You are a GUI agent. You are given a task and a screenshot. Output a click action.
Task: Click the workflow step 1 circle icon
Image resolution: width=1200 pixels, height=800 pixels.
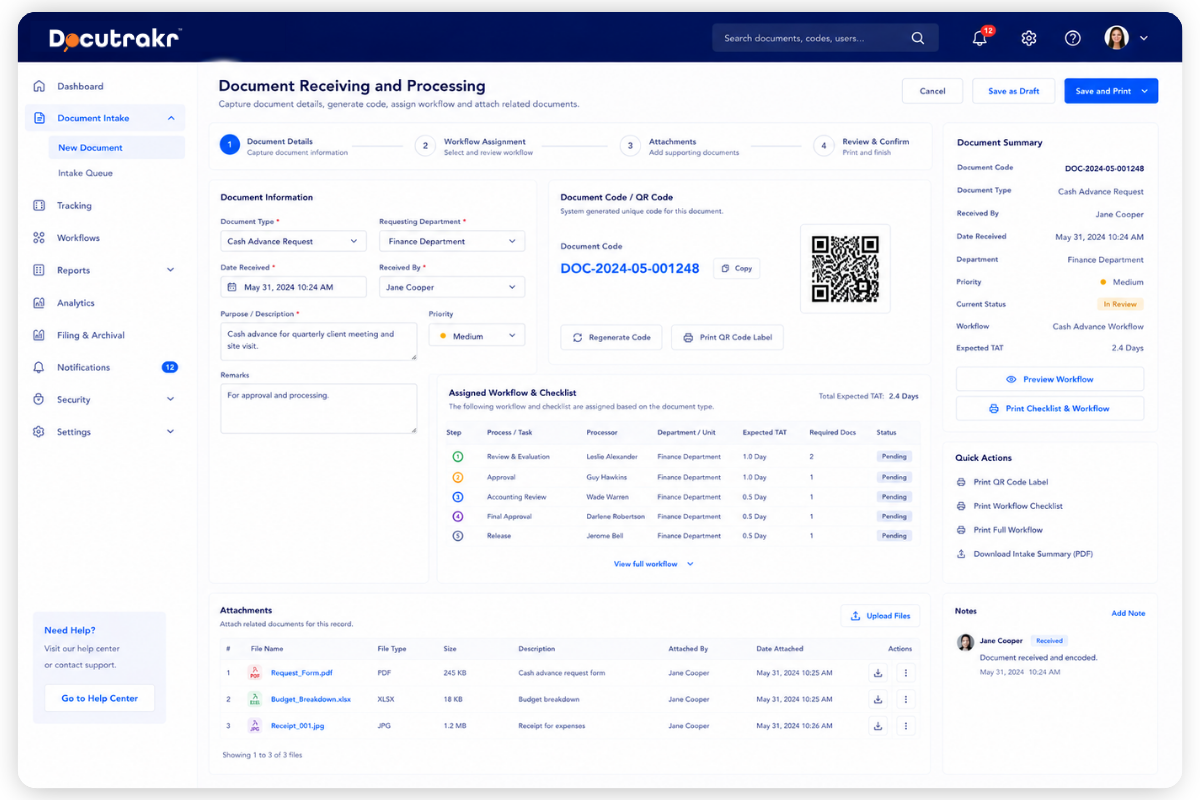pos(458,456)
